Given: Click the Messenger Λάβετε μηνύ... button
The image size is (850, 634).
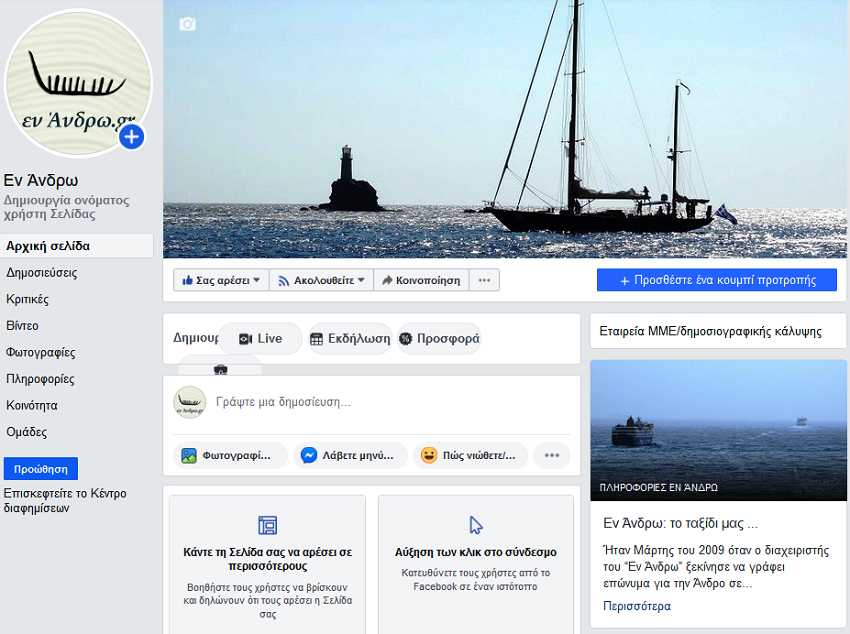Looking at the screenshot, I should (x=354, y=455).
